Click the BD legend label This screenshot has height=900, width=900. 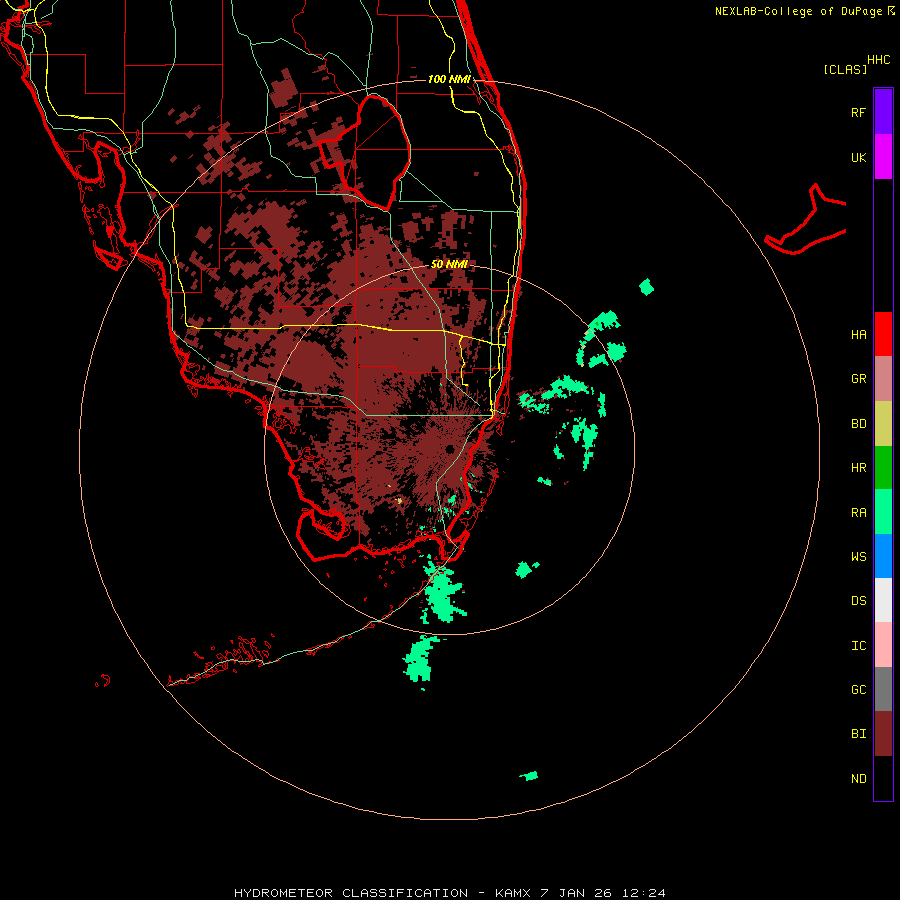click(858, 424)
